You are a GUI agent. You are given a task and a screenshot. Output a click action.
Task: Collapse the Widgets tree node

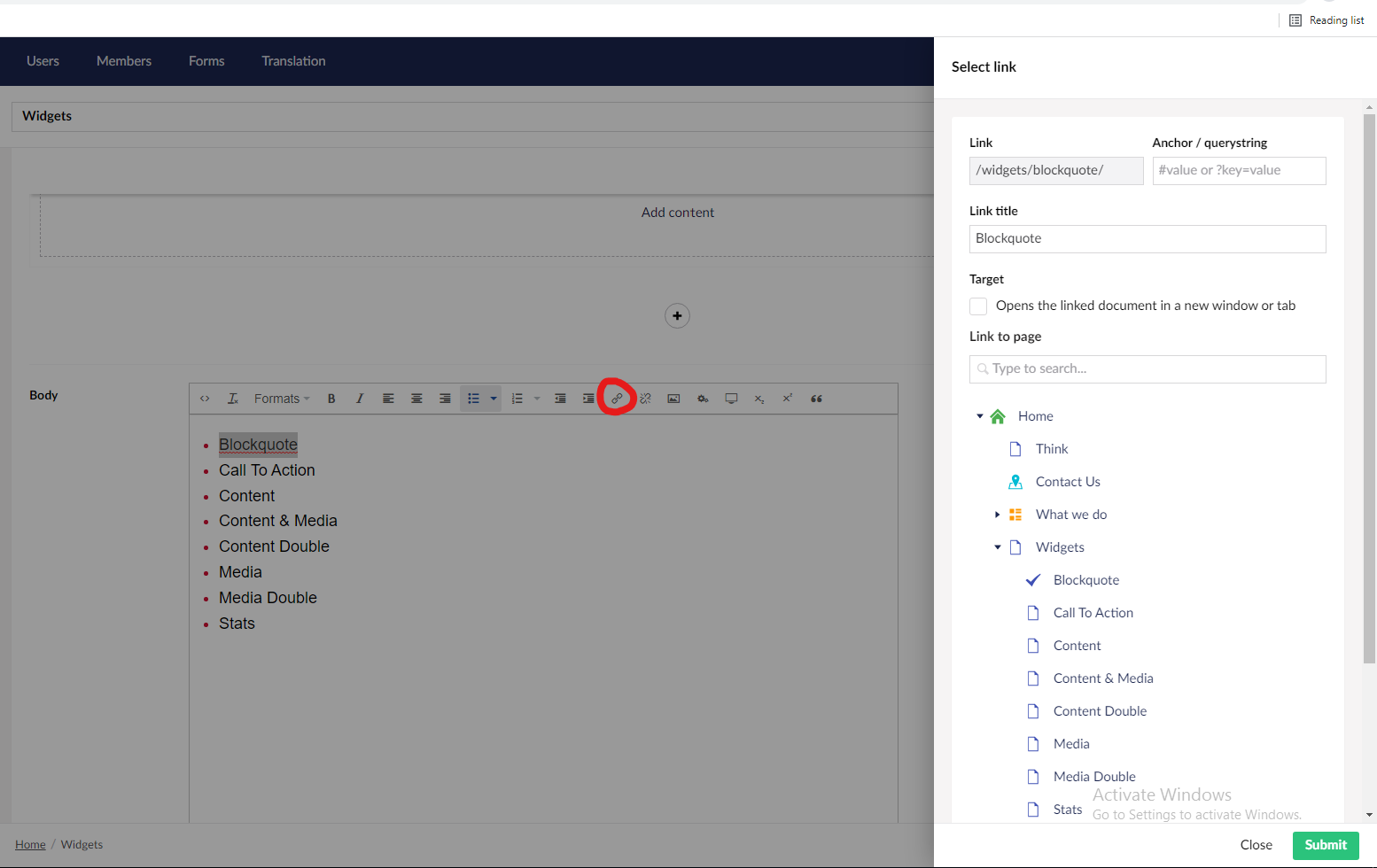coord(998,547)
